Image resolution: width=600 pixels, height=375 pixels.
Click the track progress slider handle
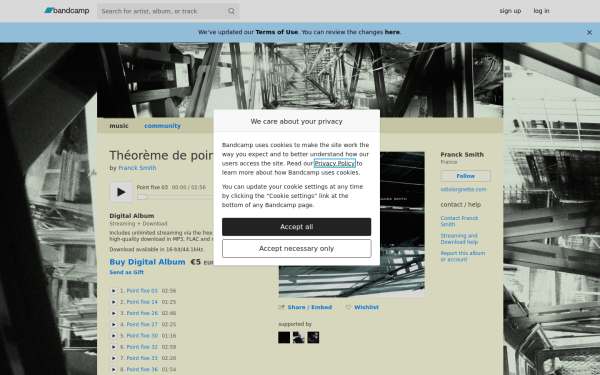tap(142, 197)
